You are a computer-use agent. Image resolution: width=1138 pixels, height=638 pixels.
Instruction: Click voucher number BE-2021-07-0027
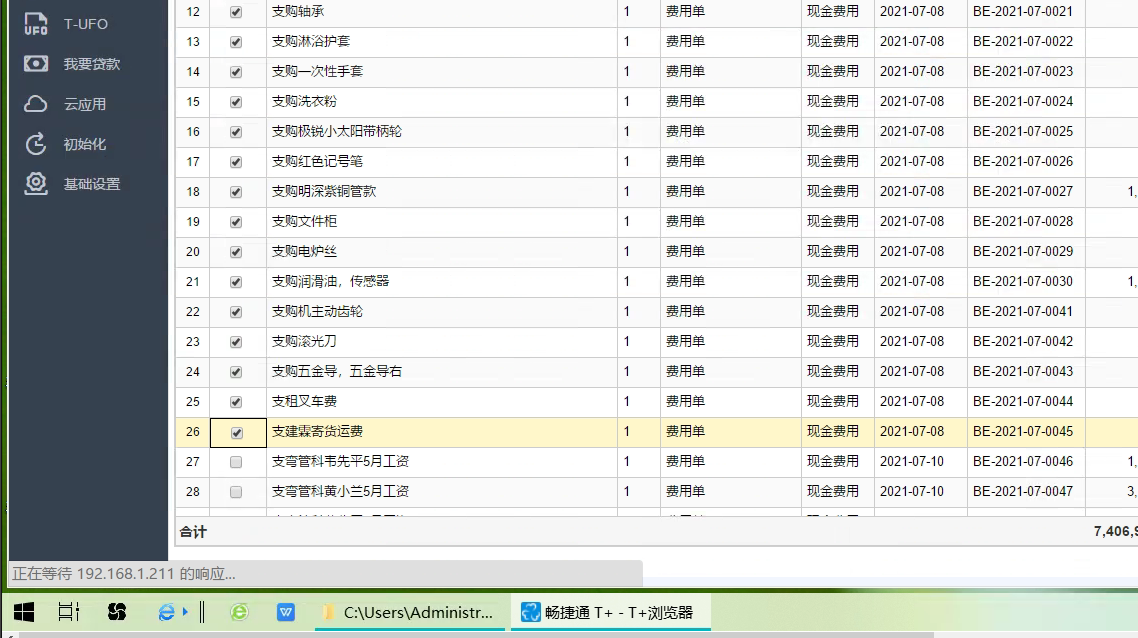click(1023, 192)
